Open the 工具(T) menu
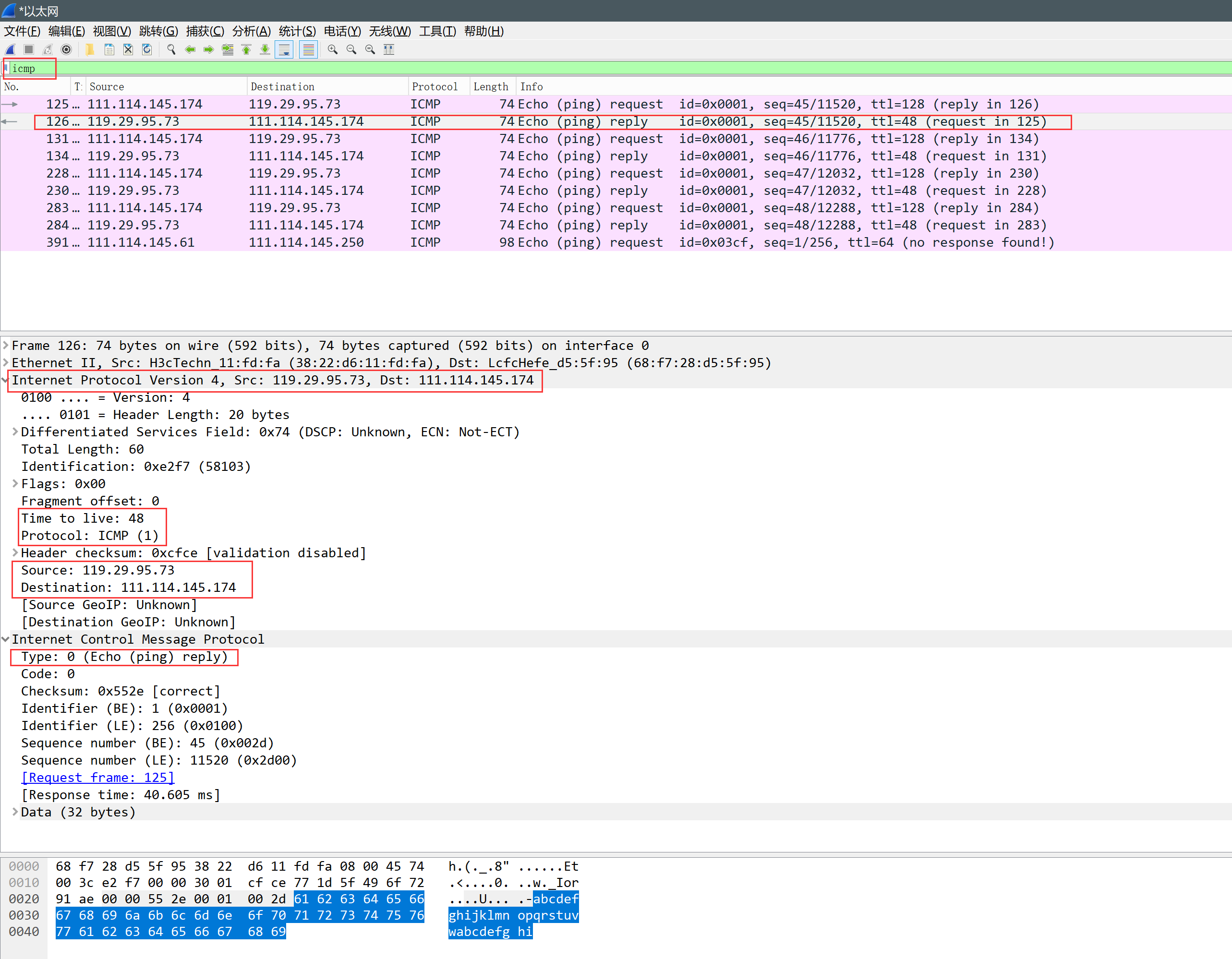Screen dimensions: 1232x959 point(438,31)
